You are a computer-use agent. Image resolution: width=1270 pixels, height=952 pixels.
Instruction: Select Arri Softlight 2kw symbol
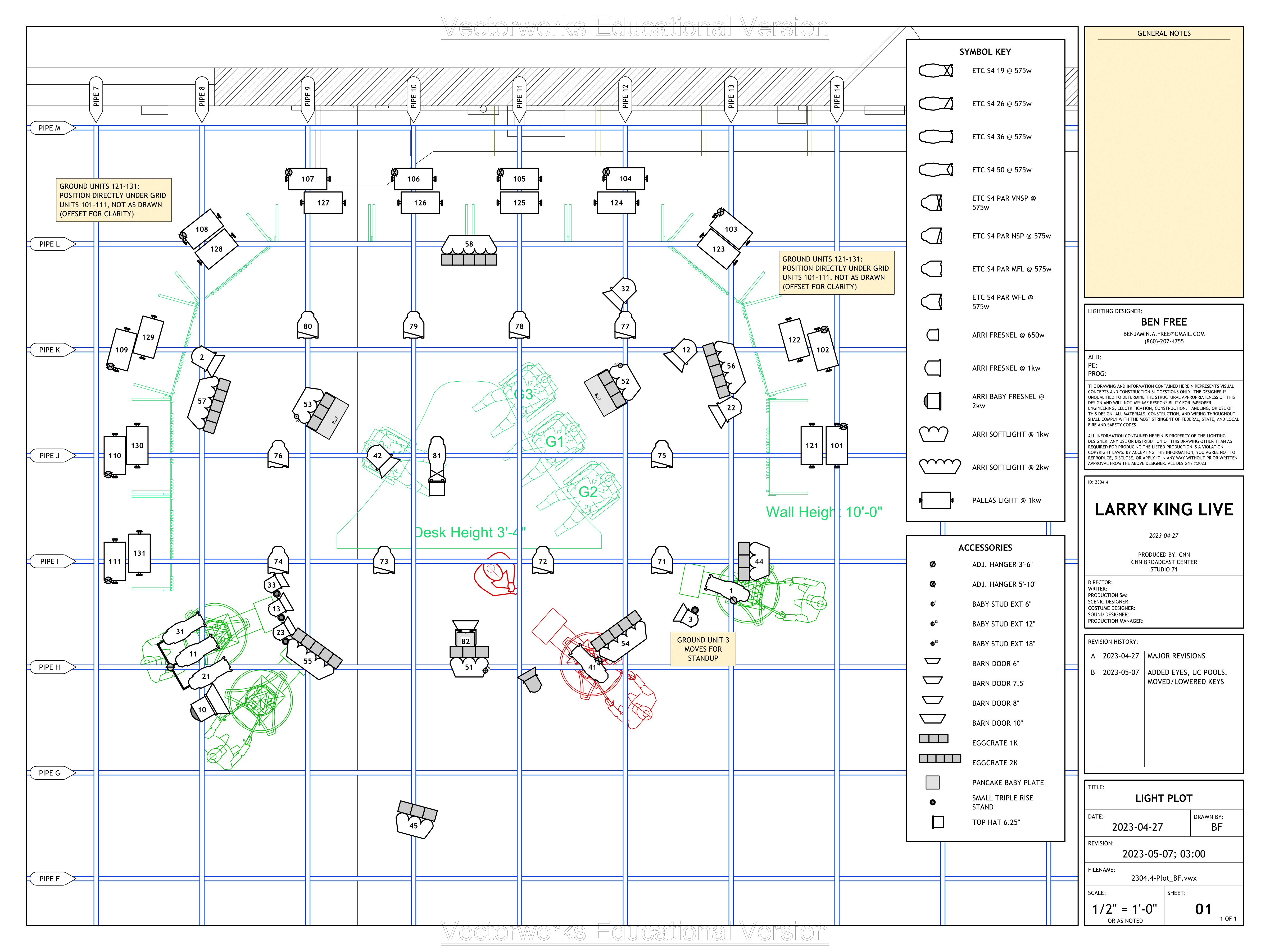(940, 467)
